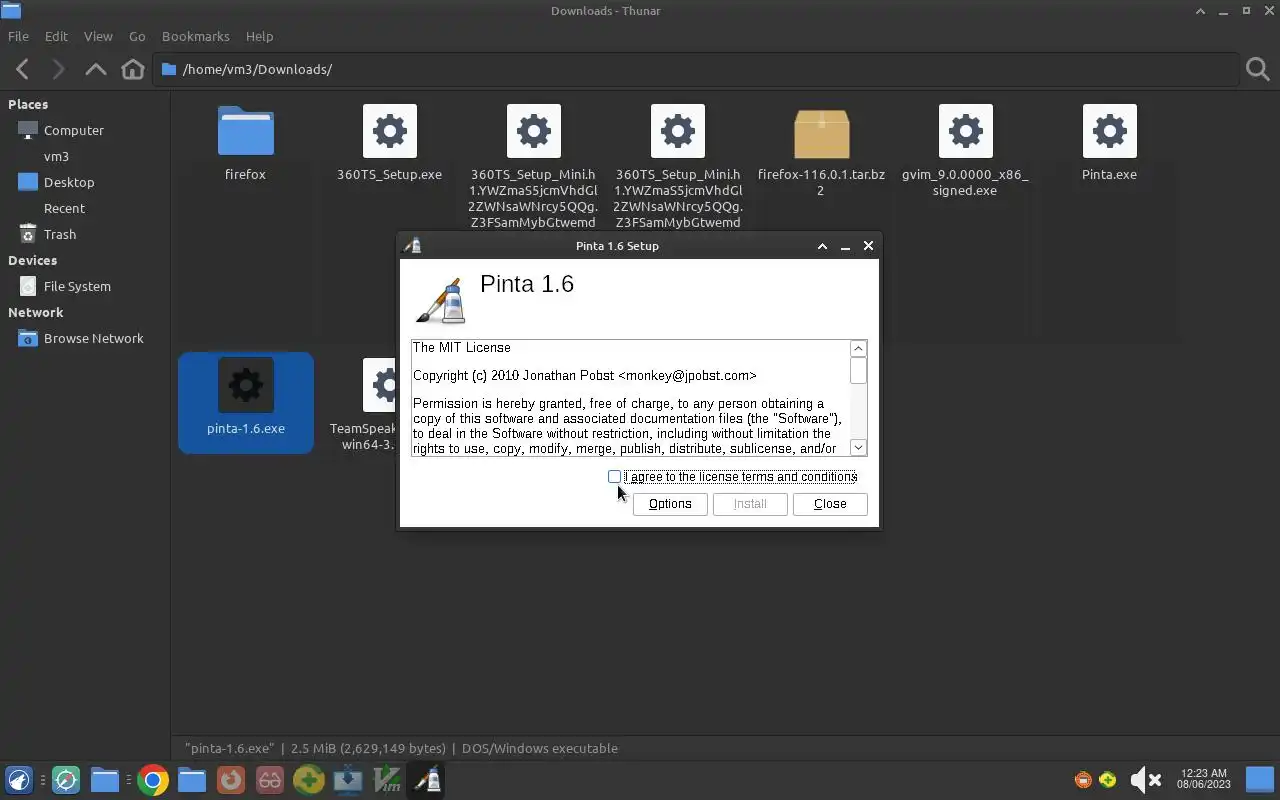The width and height of the screenshot is (1280, 800).
Task: Click the /home/vm3/Downloads/ path field
Action: click(696, 69)
